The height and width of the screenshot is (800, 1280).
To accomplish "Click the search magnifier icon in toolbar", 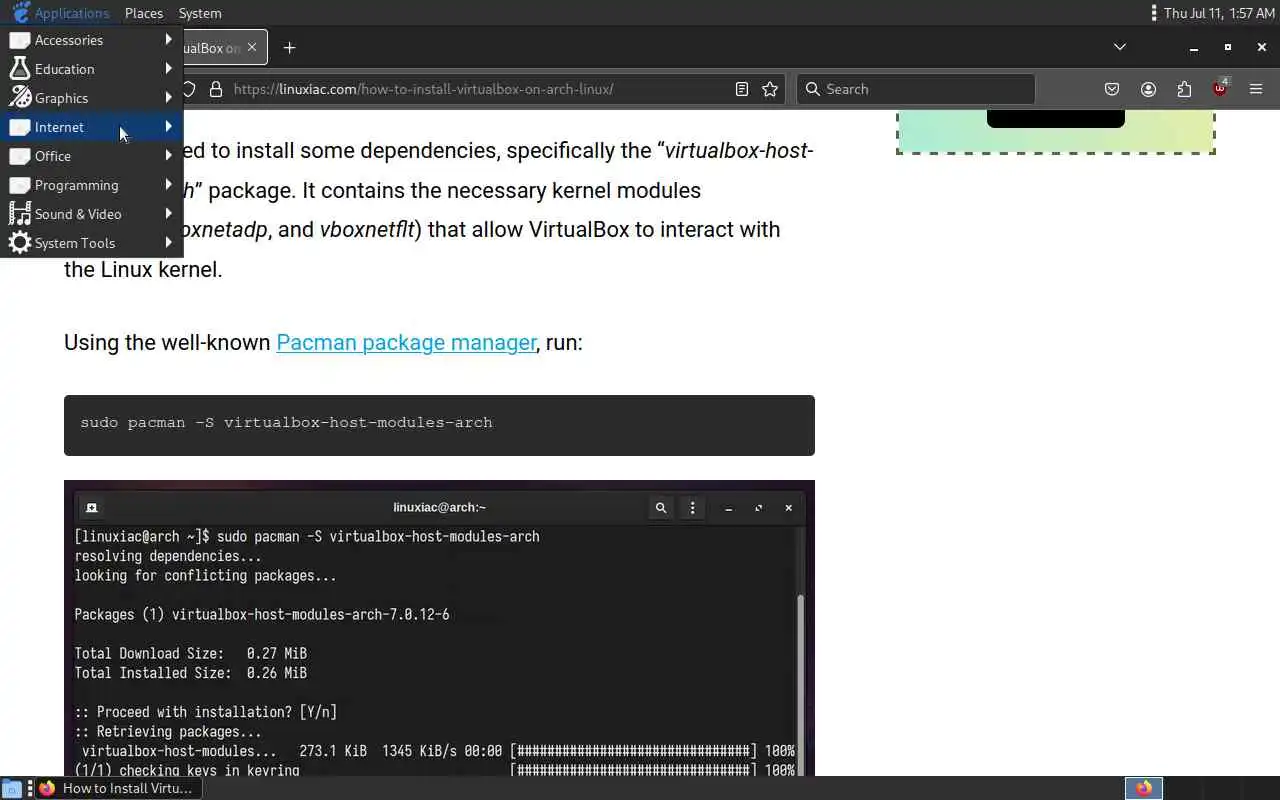I will (813, 89).
